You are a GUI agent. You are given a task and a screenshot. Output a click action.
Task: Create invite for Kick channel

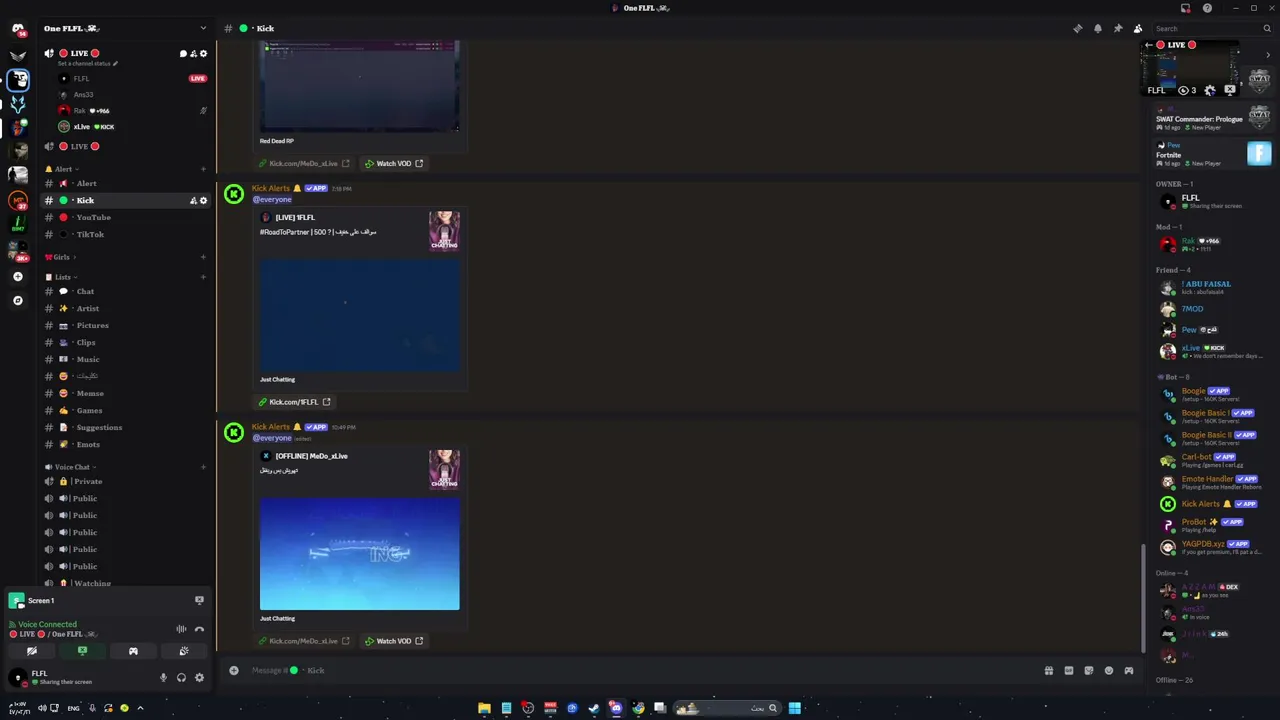click(193, 200)
